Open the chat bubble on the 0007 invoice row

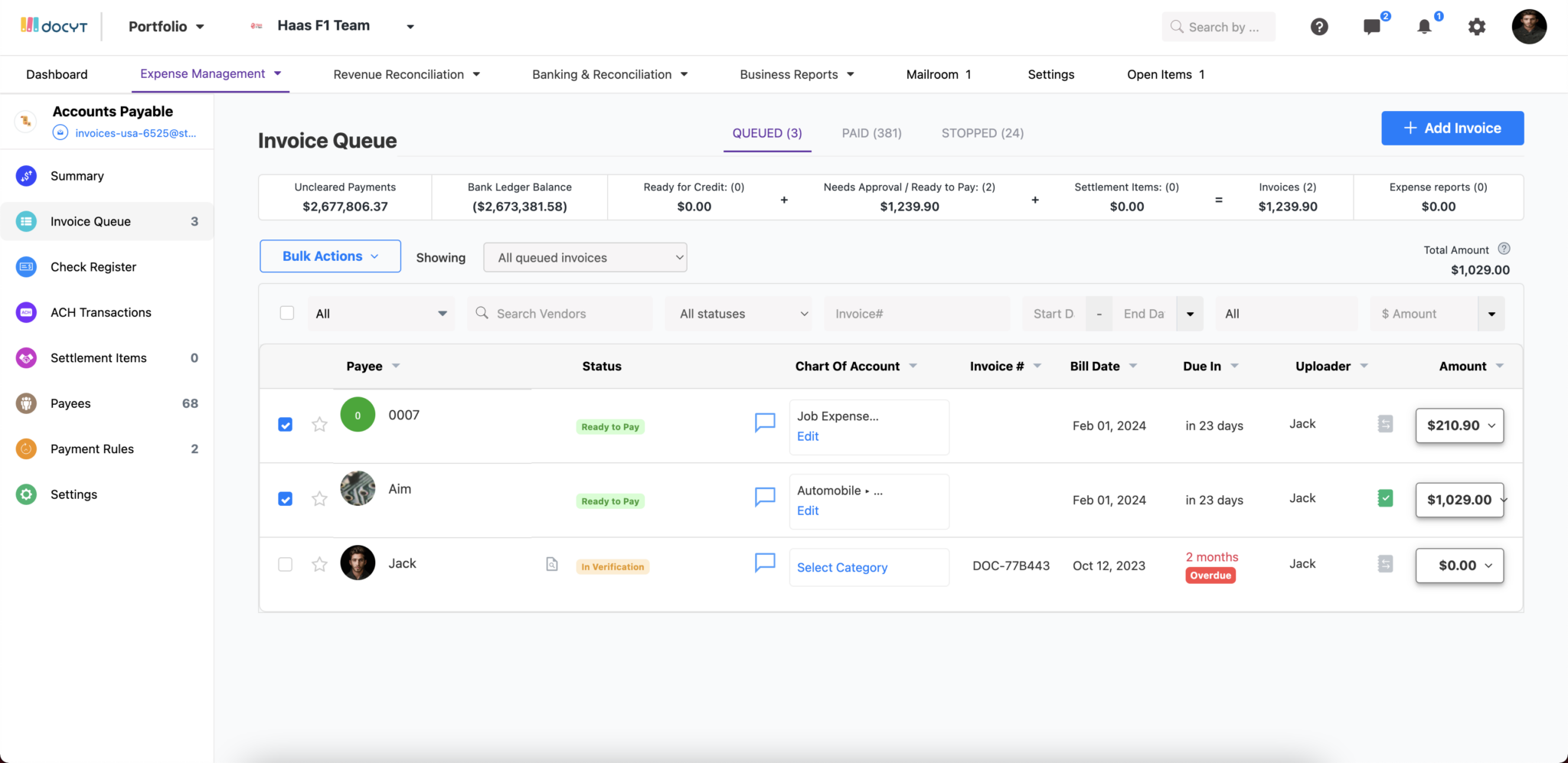(764, 422)
